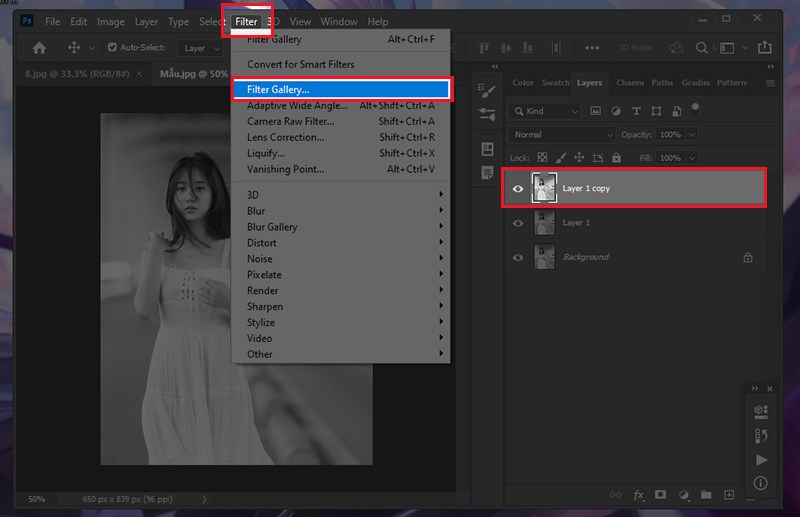Screen dimensions: 800x517
Task: Switch to the Color tab
Action: click(x=523, y=83)
